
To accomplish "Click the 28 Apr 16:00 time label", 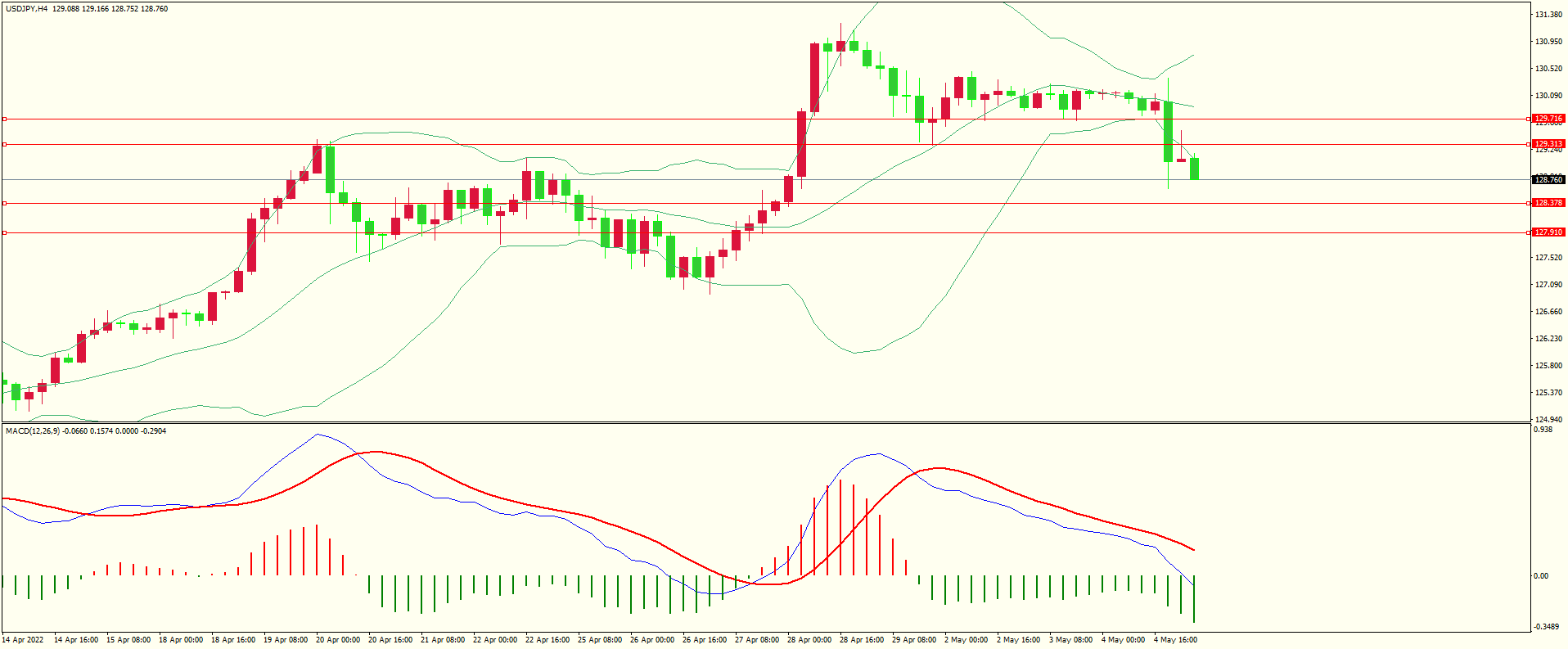I will click(x=862, y=640).
